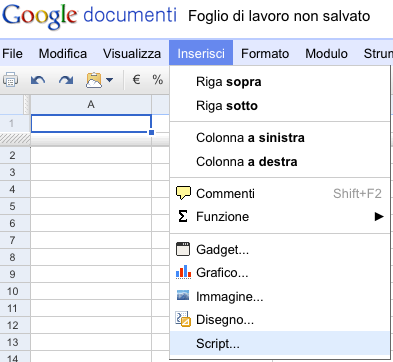Click the print icon in toolbar
This screenshot has width=393, height=362.
tap(10, 80)
